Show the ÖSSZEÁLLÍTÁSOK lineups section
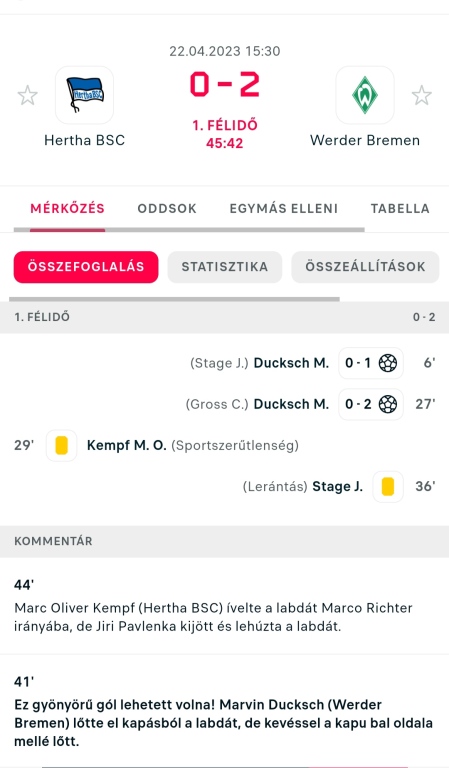 (365, 267)
